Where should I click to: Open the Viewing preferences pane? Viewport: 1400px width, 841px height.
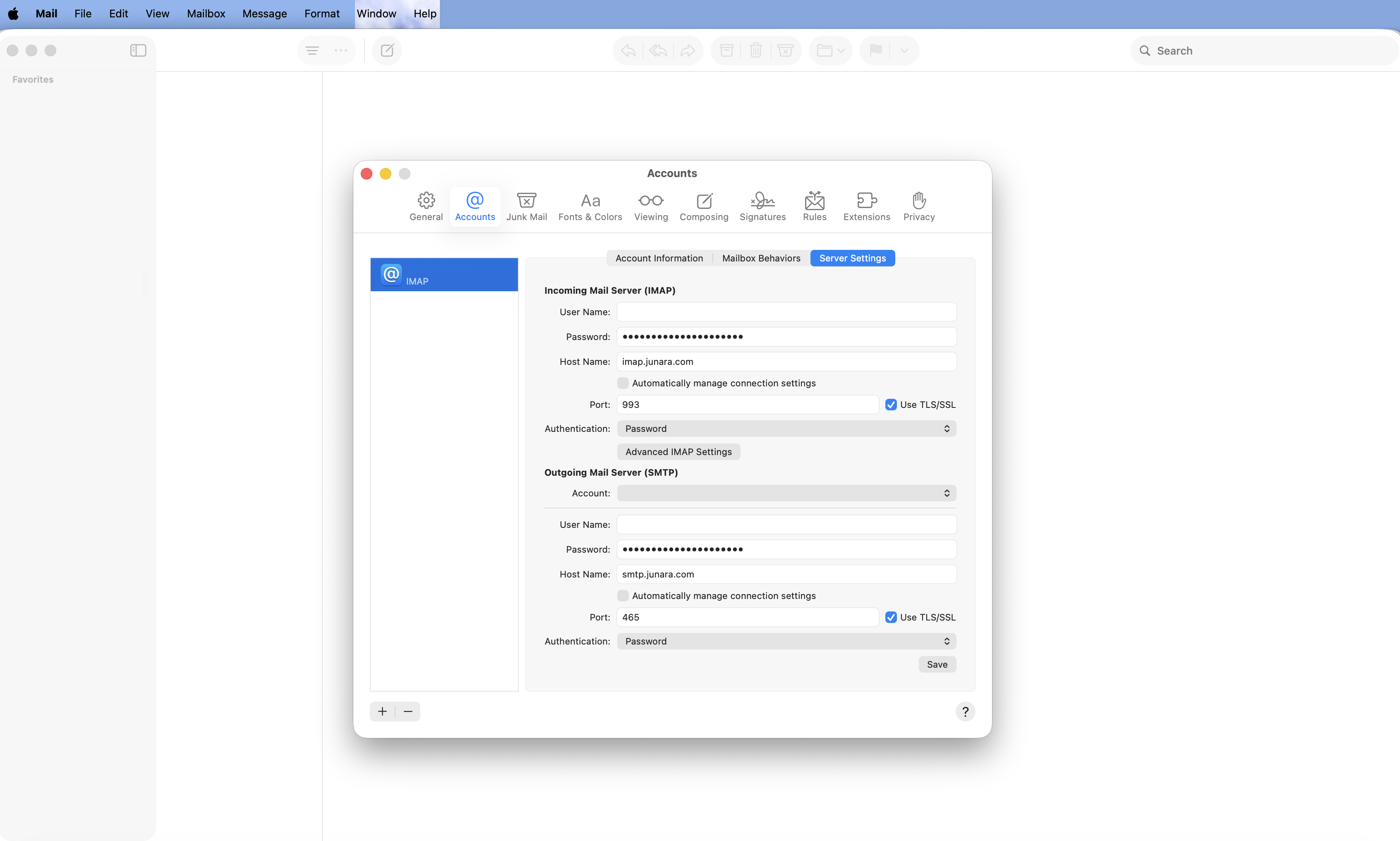tap(650, 206)
